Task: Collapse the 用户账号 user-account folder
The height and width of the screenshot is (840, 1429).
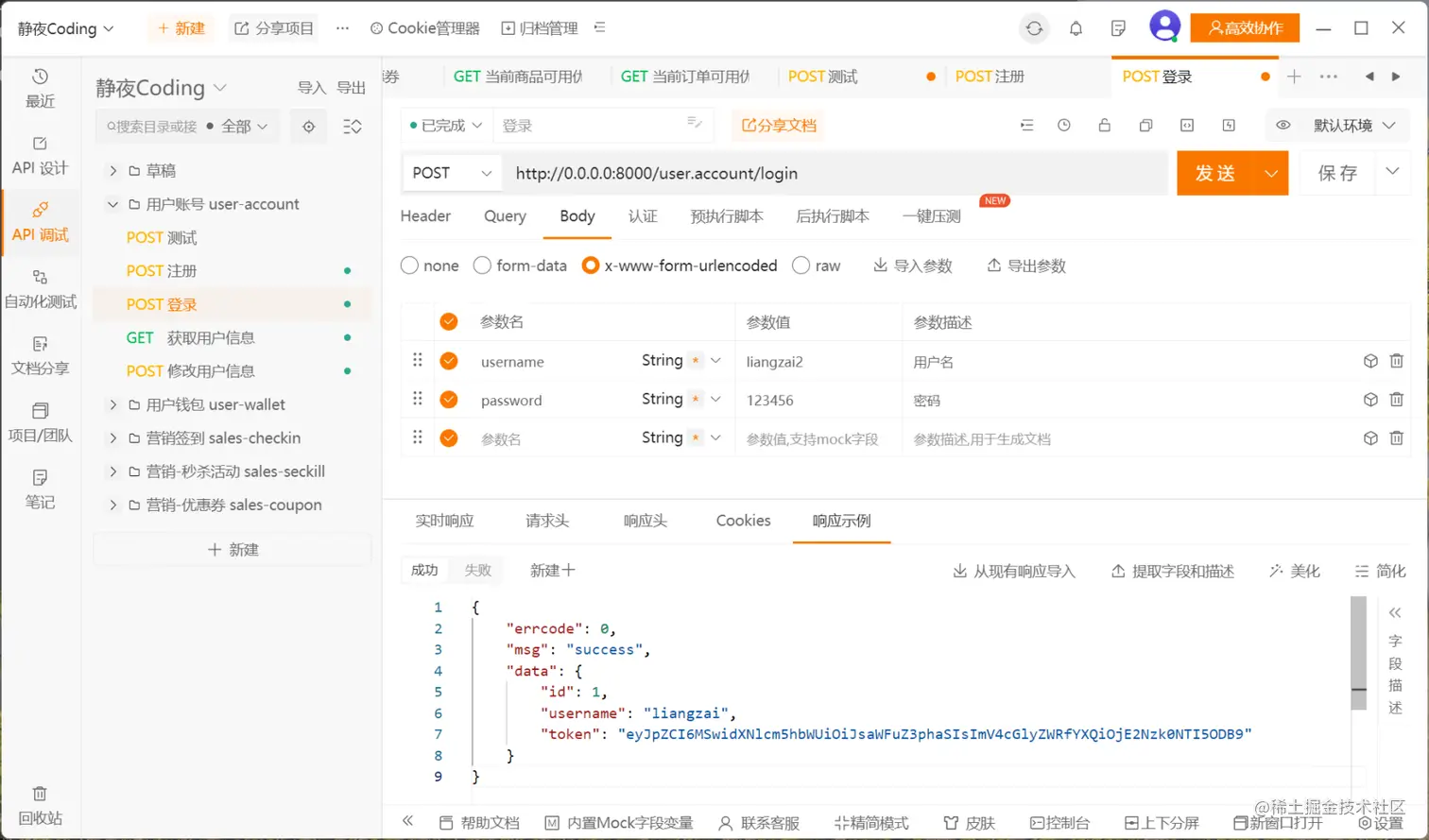Action: (113, 203)
